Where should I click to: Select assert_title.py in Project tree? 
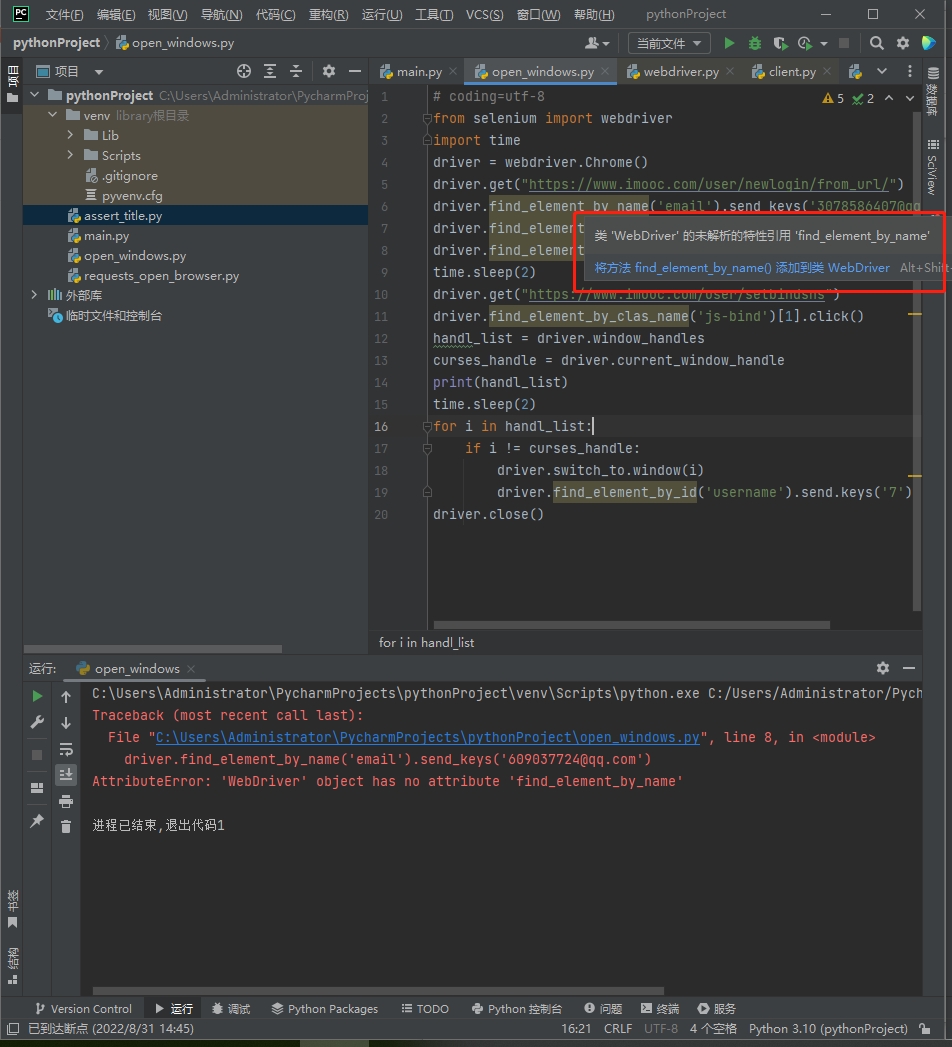123,216
